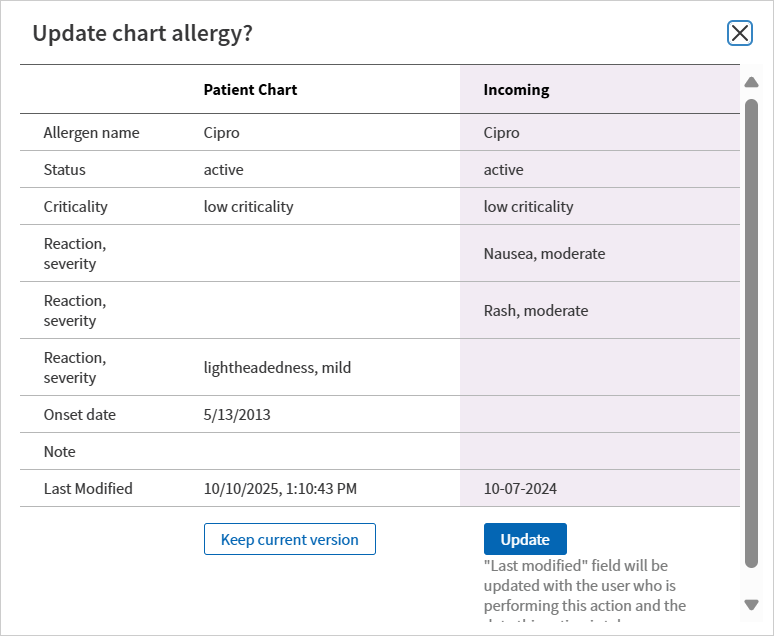The image size is (774, 636).
Task: Click the Criticality row label
Action: click(x=75, y=206)
